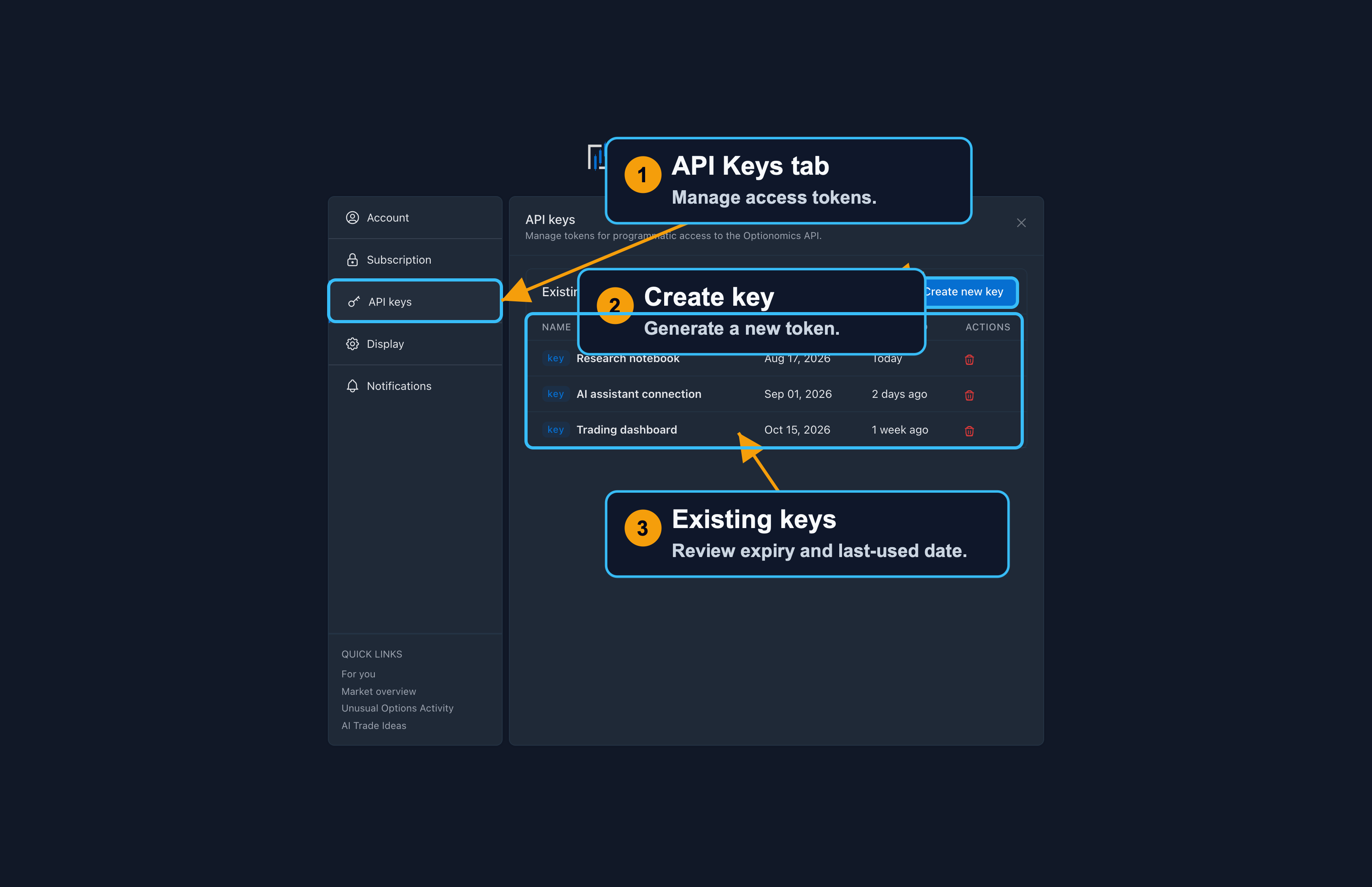The image size is (1372, 887).
Task: Select the API keys tab
Action: tap(414, 301)
